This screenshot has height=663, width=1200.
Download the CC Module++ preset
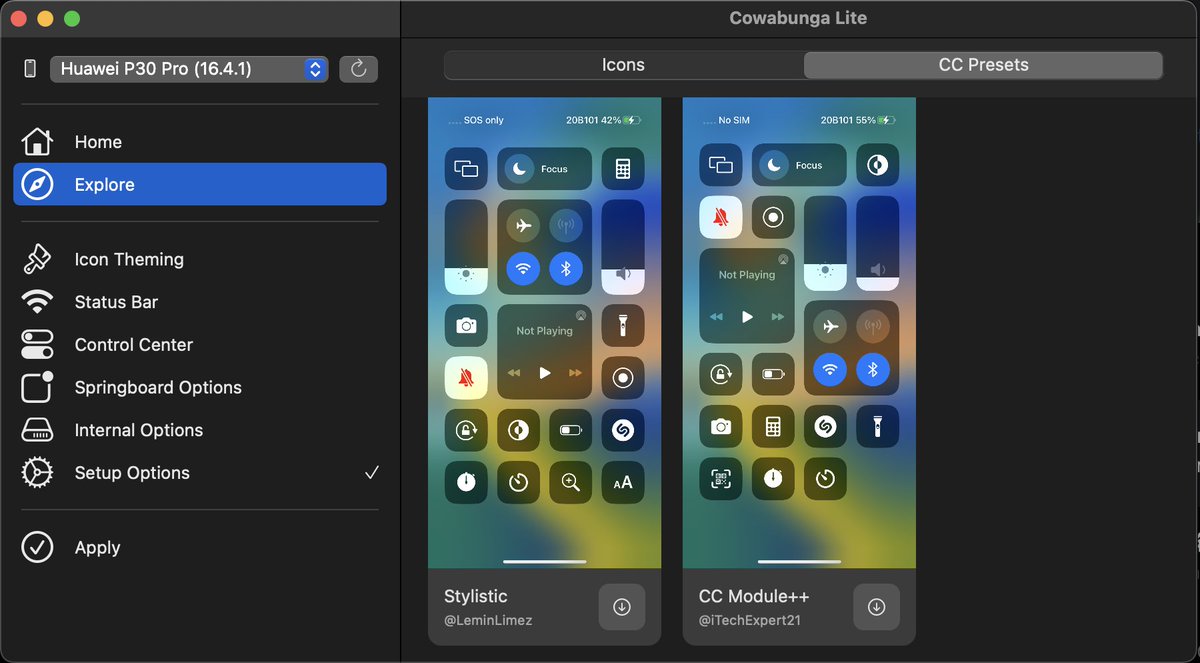coord(877,607)
